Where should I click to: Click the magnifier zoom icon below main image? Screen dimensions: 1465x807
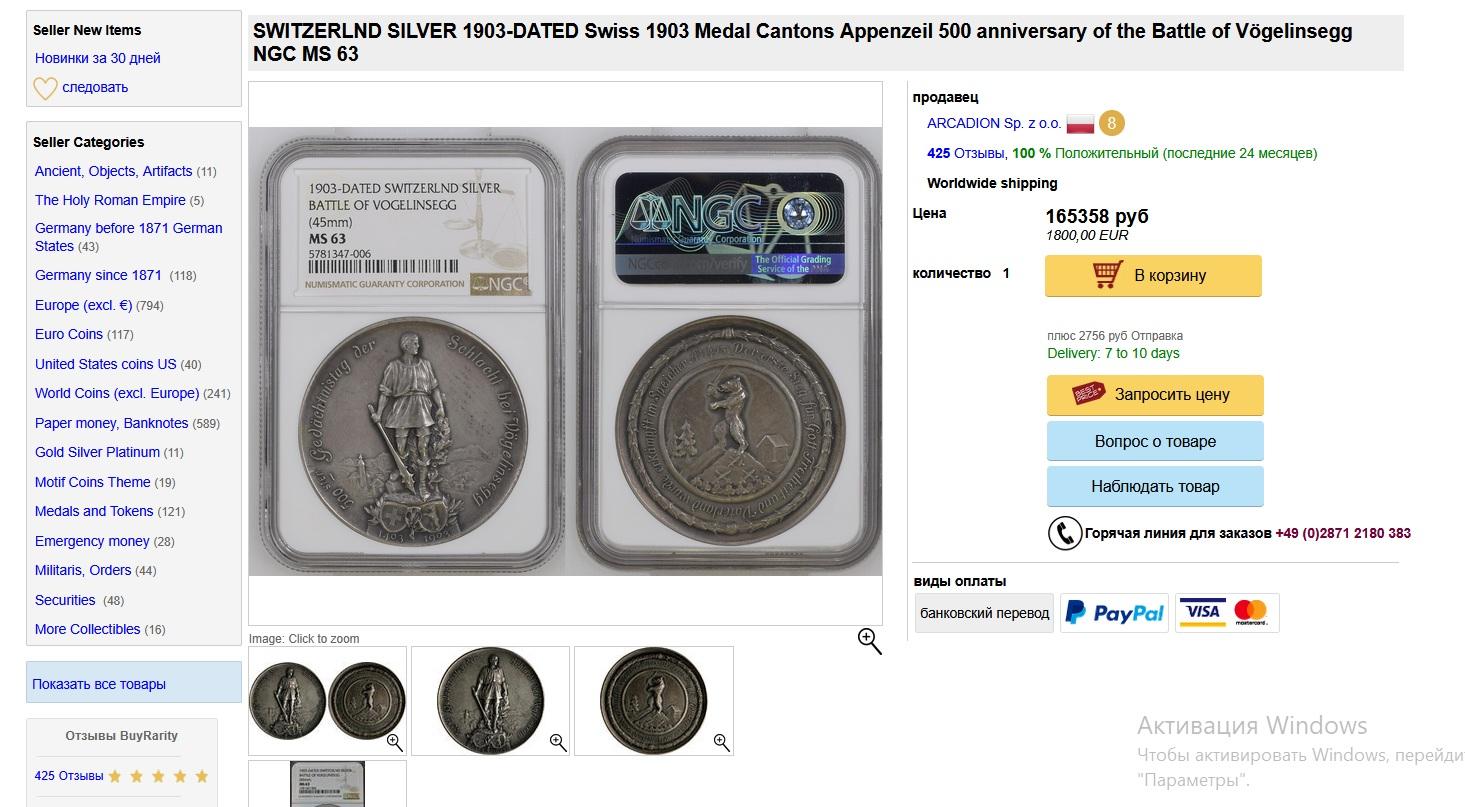coord(870,642)
